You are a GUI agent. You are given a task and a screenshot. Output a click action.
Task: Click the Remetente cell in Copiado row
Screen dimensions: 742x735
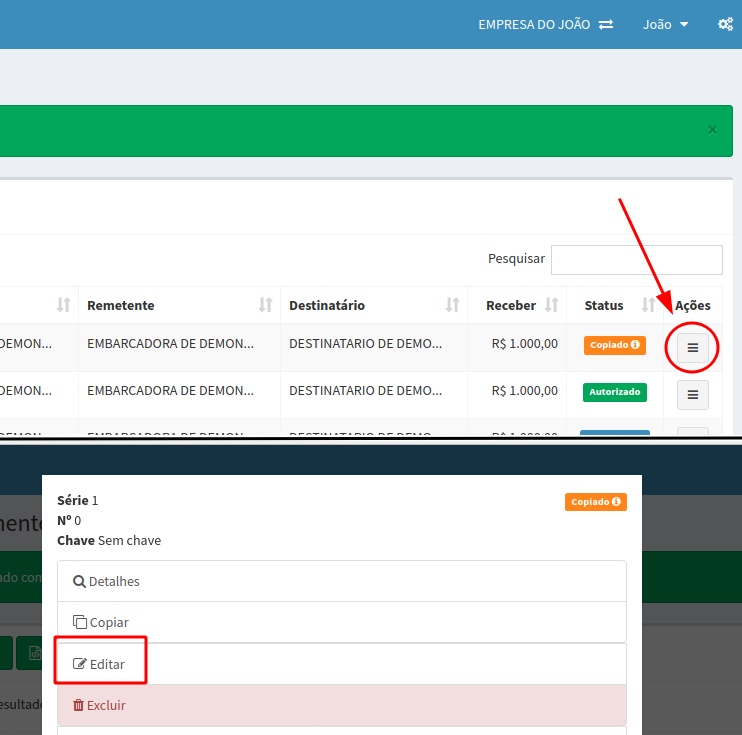[x=170, y=343]
